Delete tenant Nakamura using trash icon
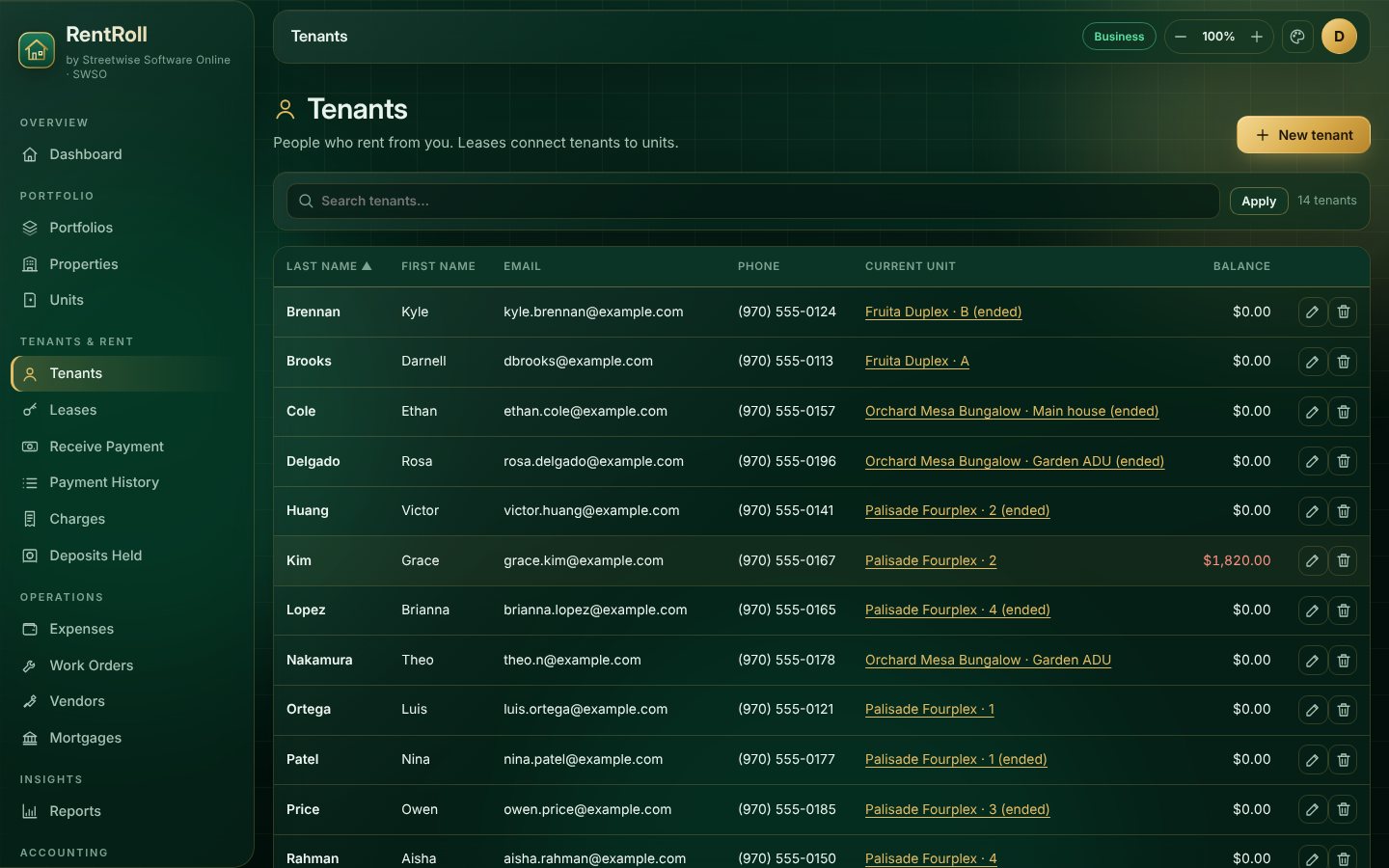1389x868 pixels. (x=1343, y=660)
